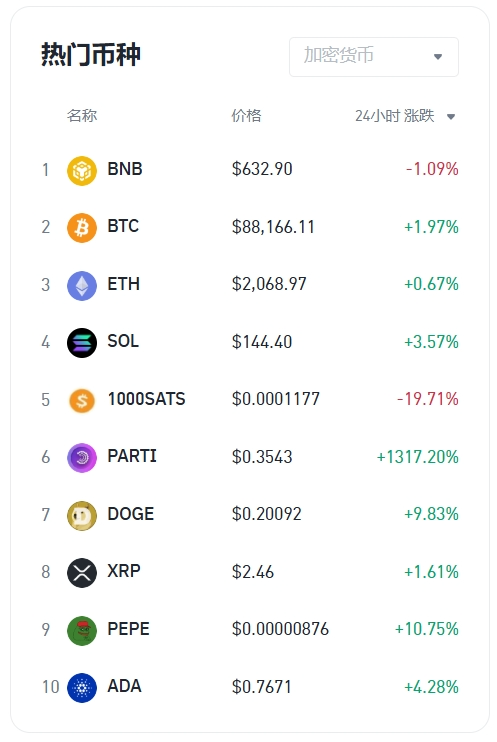Click the arrow in 加密货币 dropdown
This screenshot has width=497, height=742.
438,57
